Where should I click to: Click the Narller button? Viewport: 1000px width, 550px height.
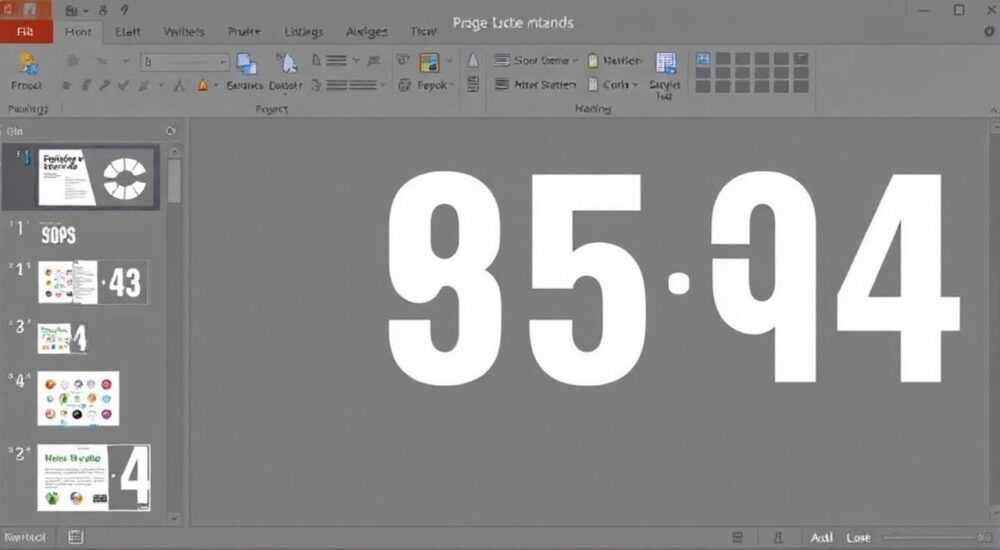click(x=615, y=61)
